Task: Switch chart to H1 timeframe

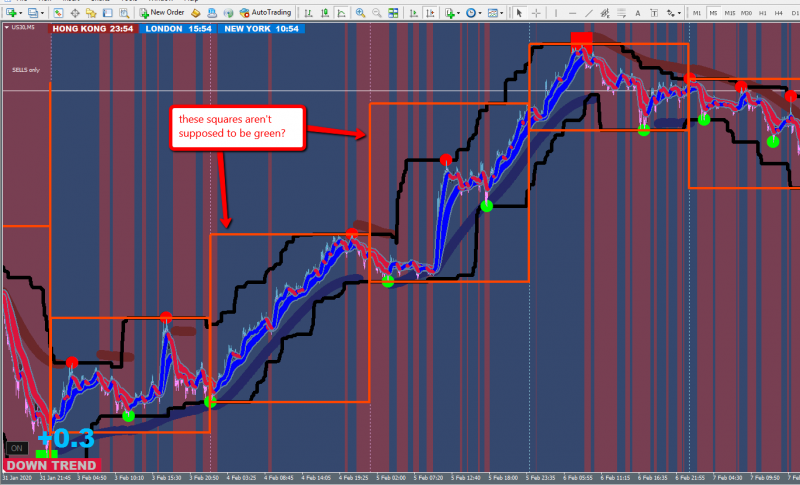Action: (x=763, y=13)
